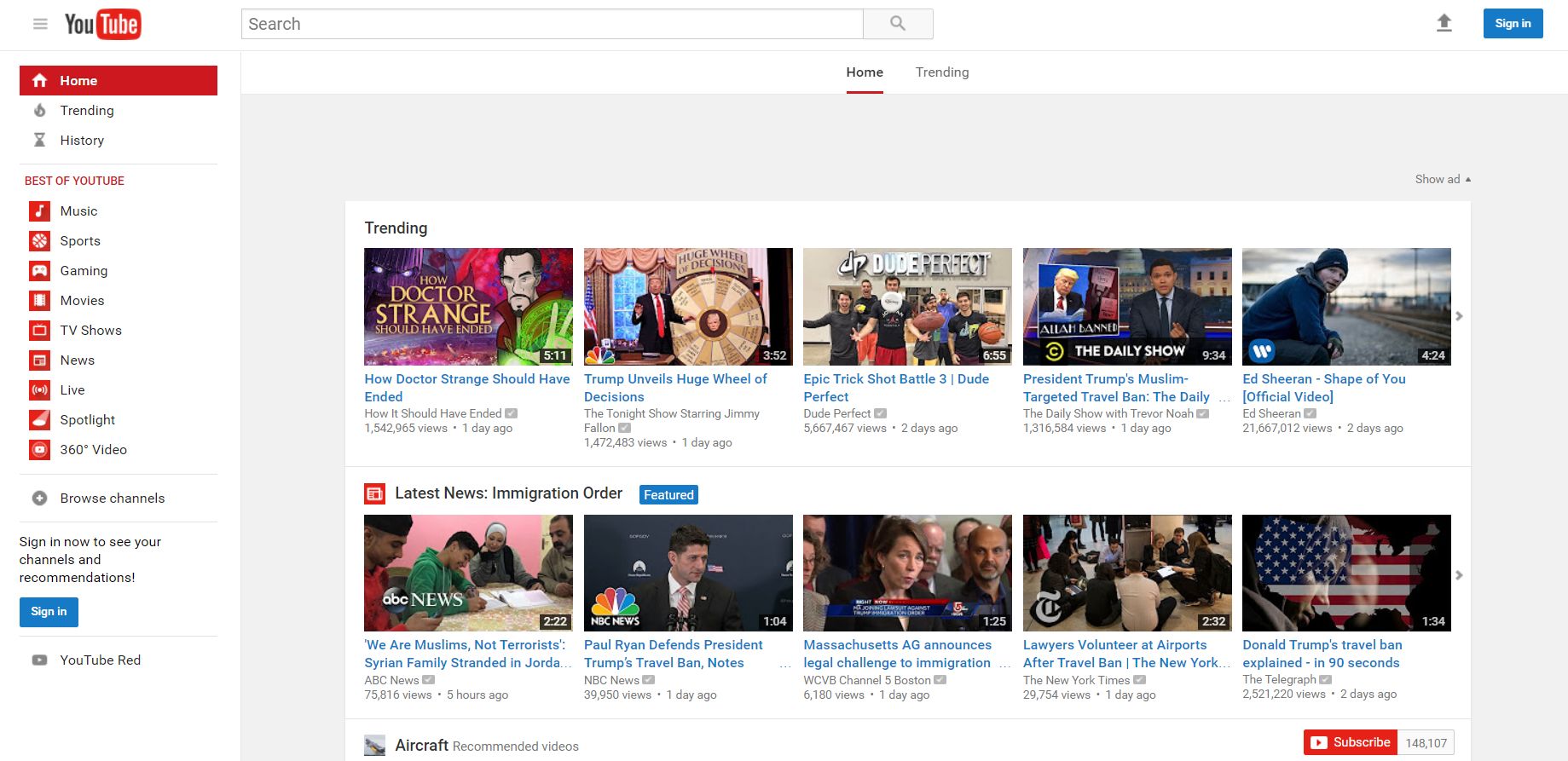
Task: Click the Browse channels plus icon
Action: [x=39, y=499]
